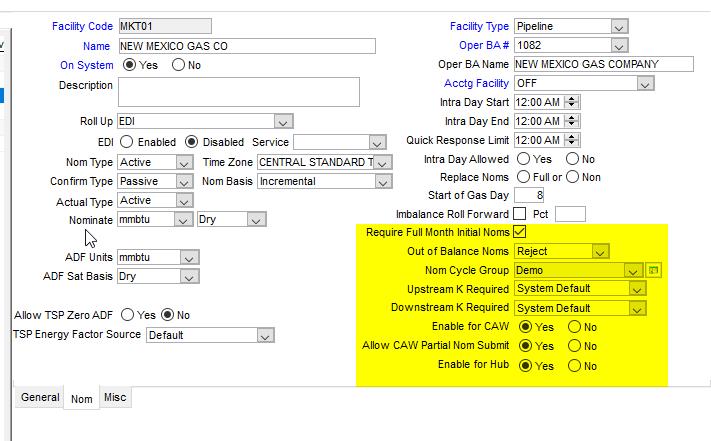
Task: Click the Quick Response Limit spinner
Action: [x=570, y=141]
